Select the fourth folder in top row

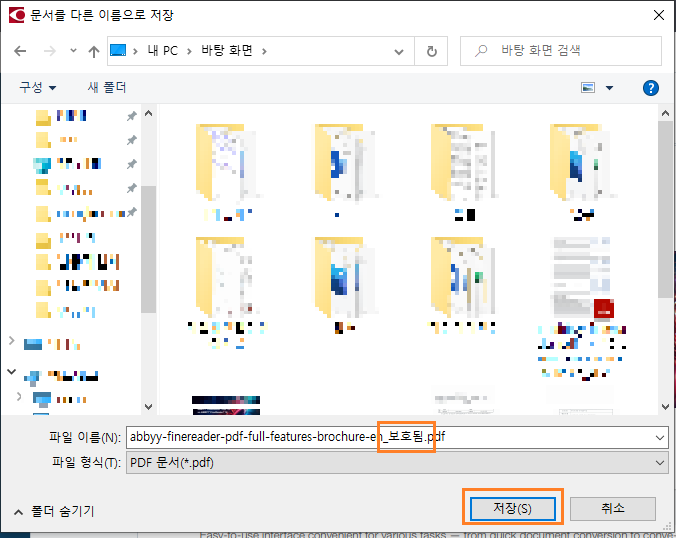click(x=581, y=172)
